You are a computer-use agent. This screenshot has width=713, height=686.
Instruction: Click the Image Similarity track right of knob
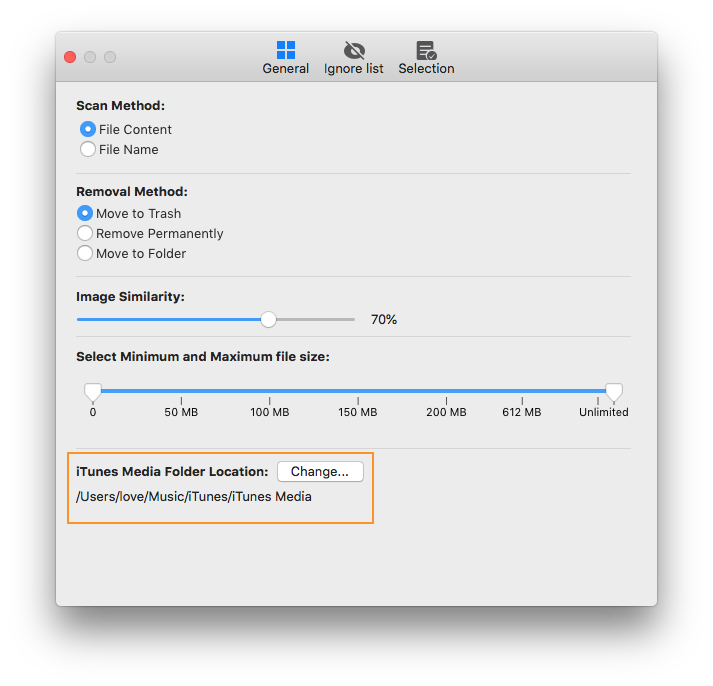click(x=316, y=320)
